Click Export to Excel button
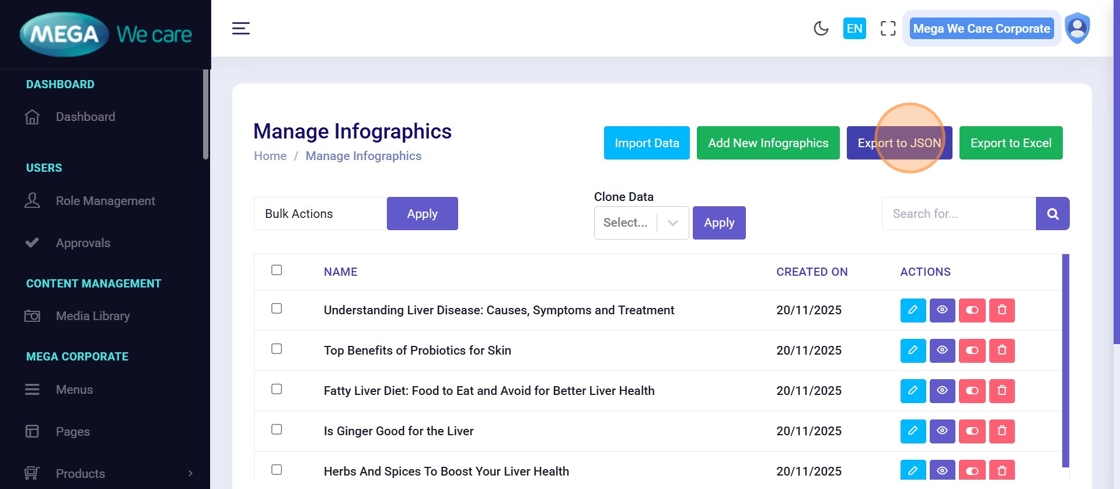The height and width of the screenshot is (489, 1120). (1011, 143)
